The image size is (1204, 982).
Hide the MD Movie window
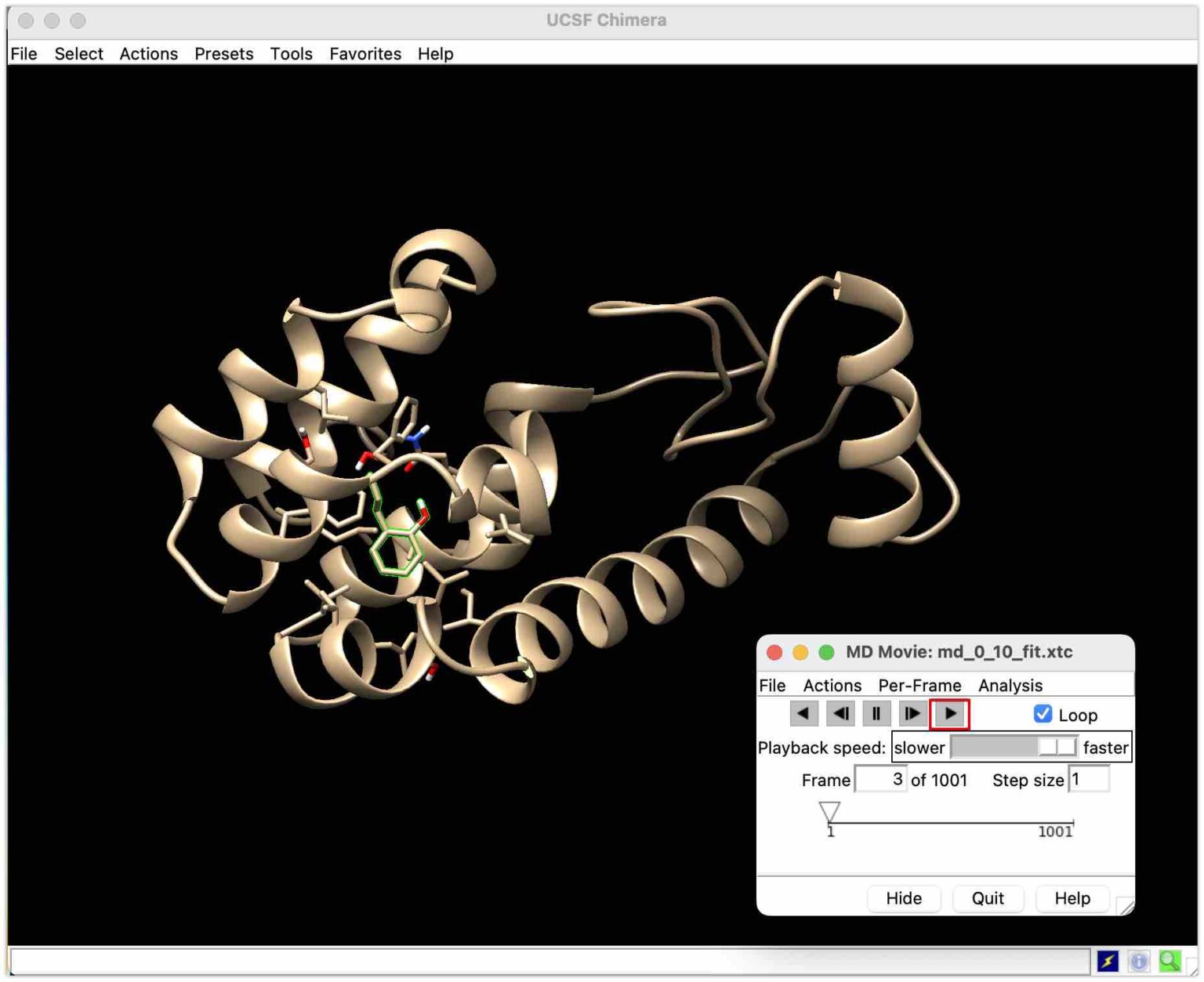click(903, 898)
